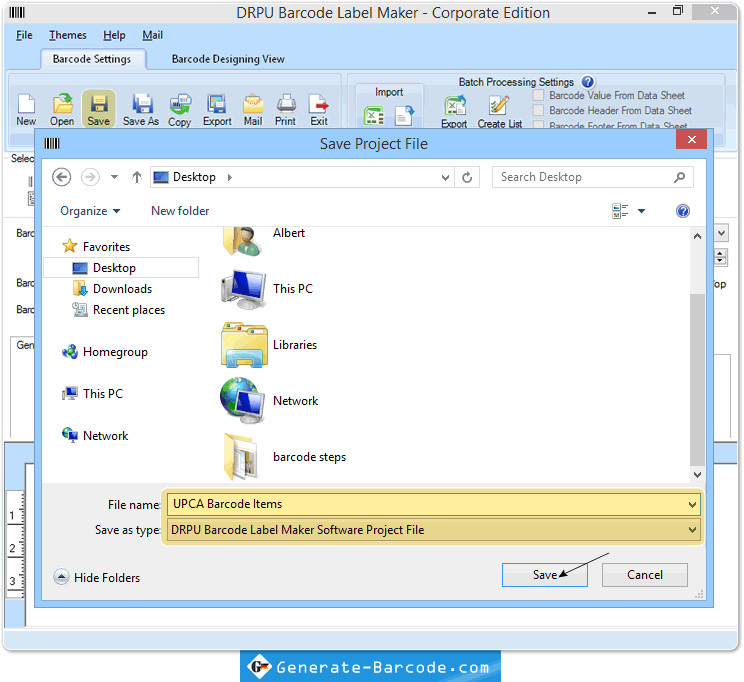Open the view options dropdown arrow

pos(642,211)
